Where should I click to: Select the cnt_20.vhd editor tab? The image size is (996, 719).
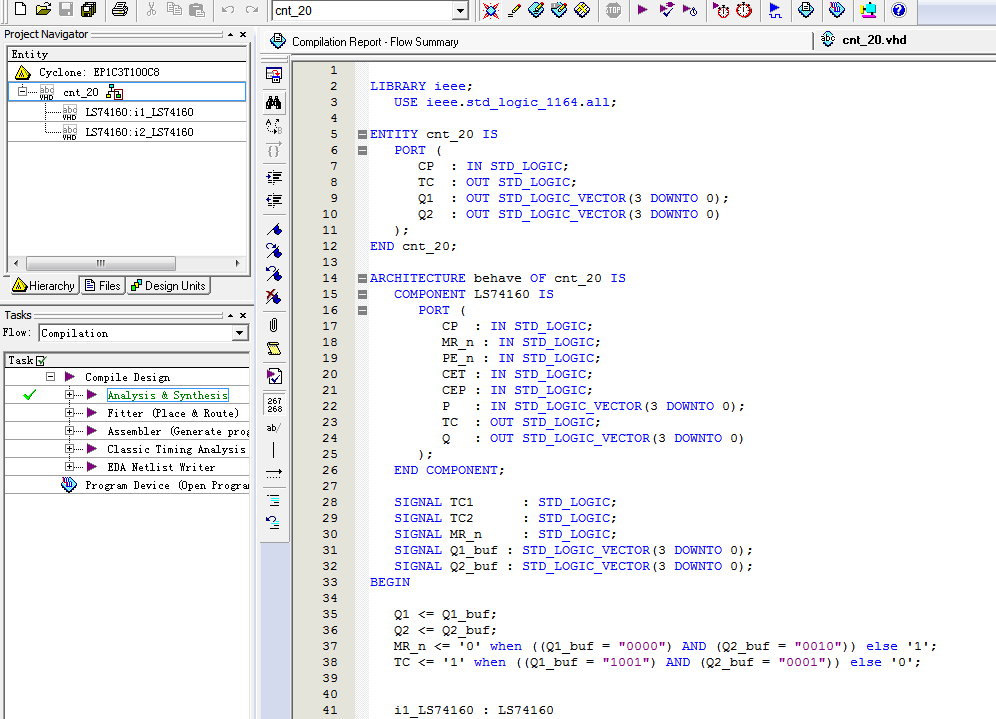(x=864, y=40)
